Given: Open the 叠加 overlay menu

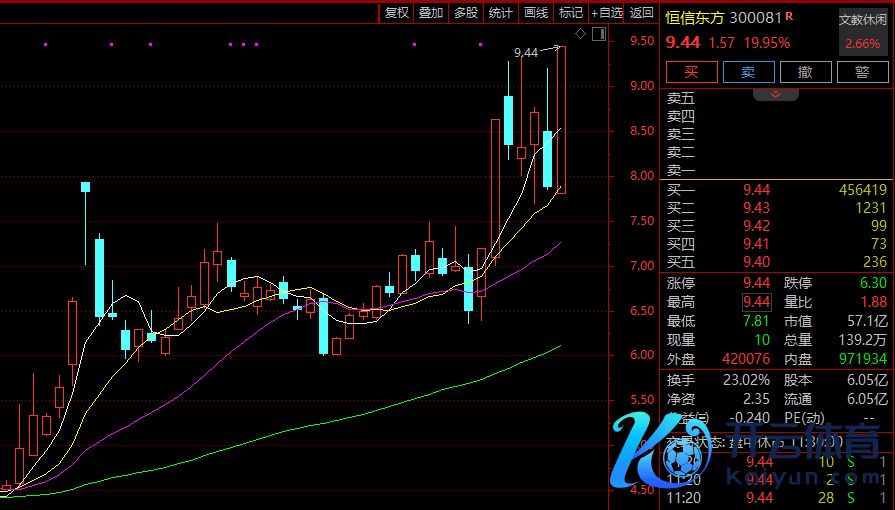Looking at the screenshot, I should [431, 13].
